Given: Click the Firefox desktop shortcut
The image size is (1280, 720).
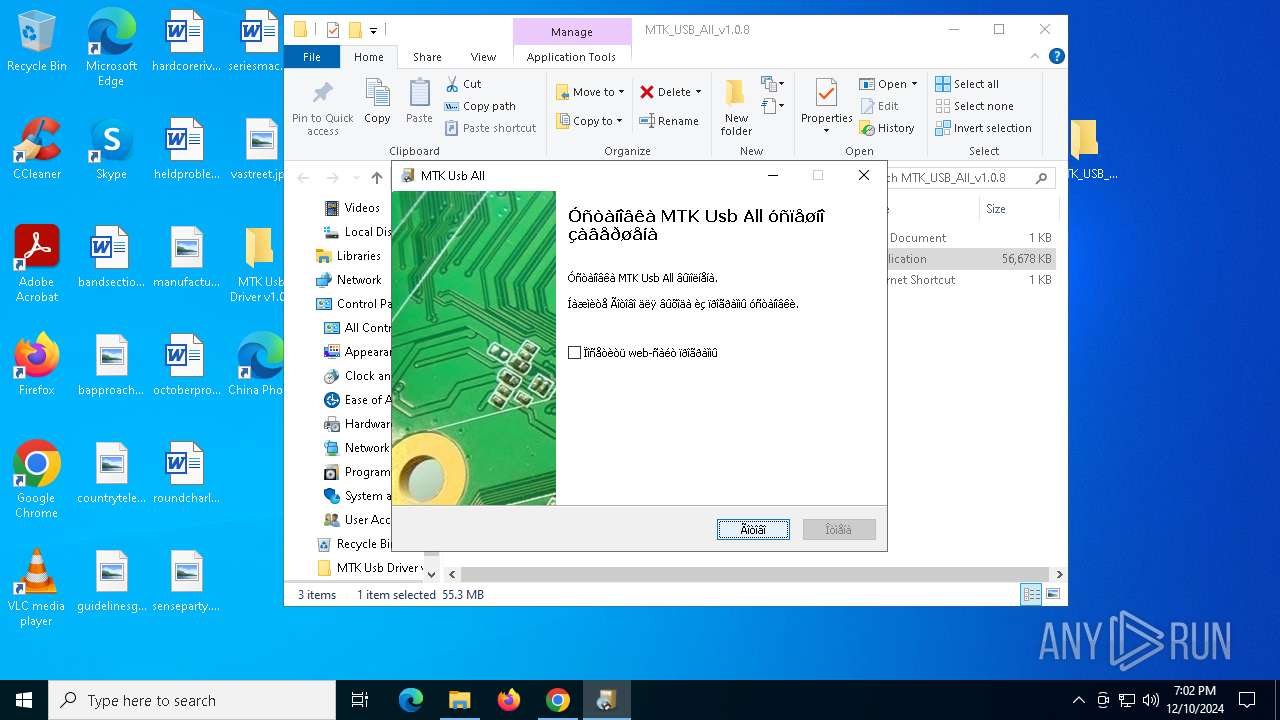Looking at the screenshot, I should click(x=37, y=365).
